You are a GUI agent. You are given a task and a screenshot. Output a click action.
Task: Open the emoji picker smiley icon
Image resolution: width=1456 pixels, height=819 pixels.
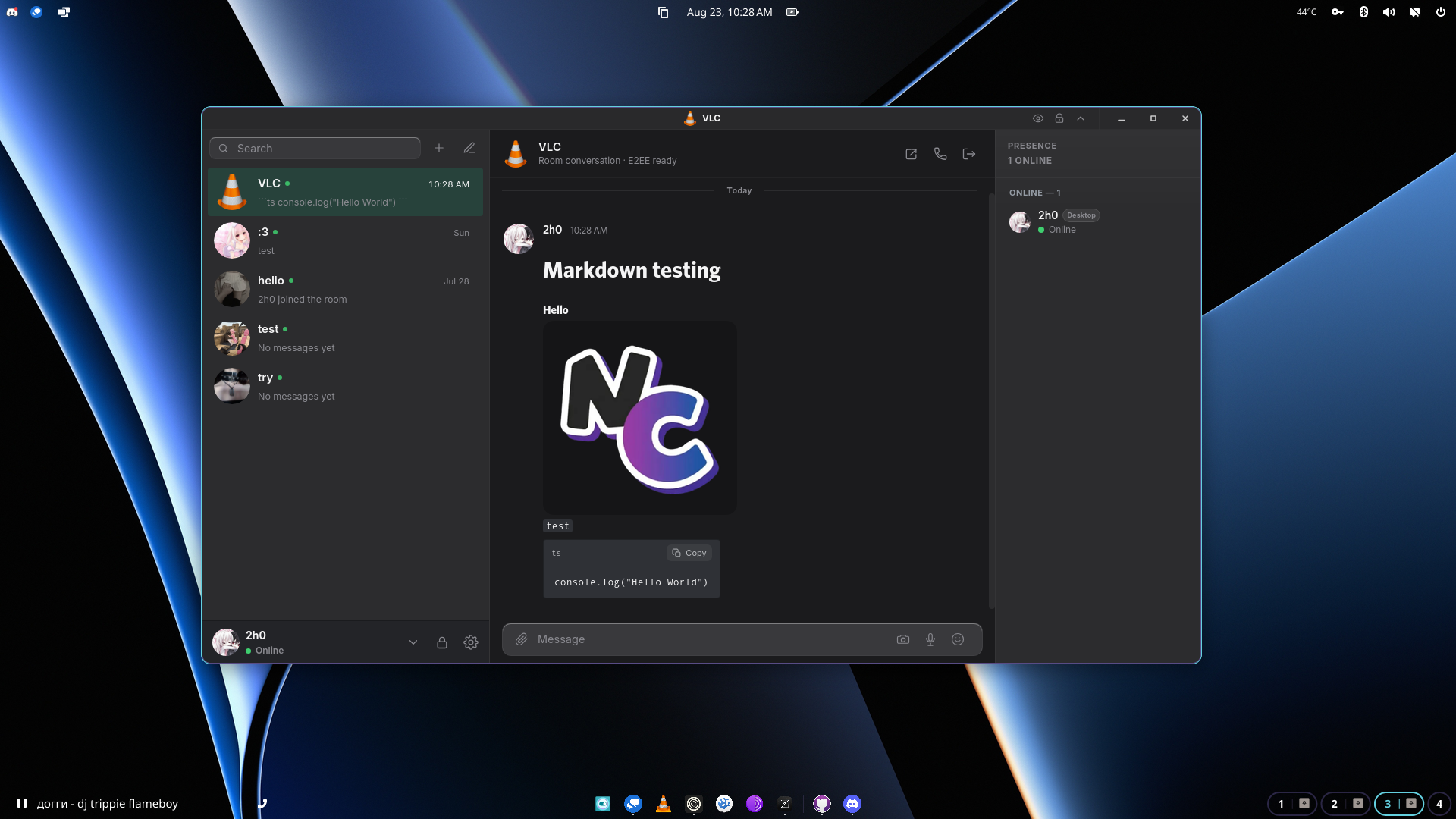point(958,639)
